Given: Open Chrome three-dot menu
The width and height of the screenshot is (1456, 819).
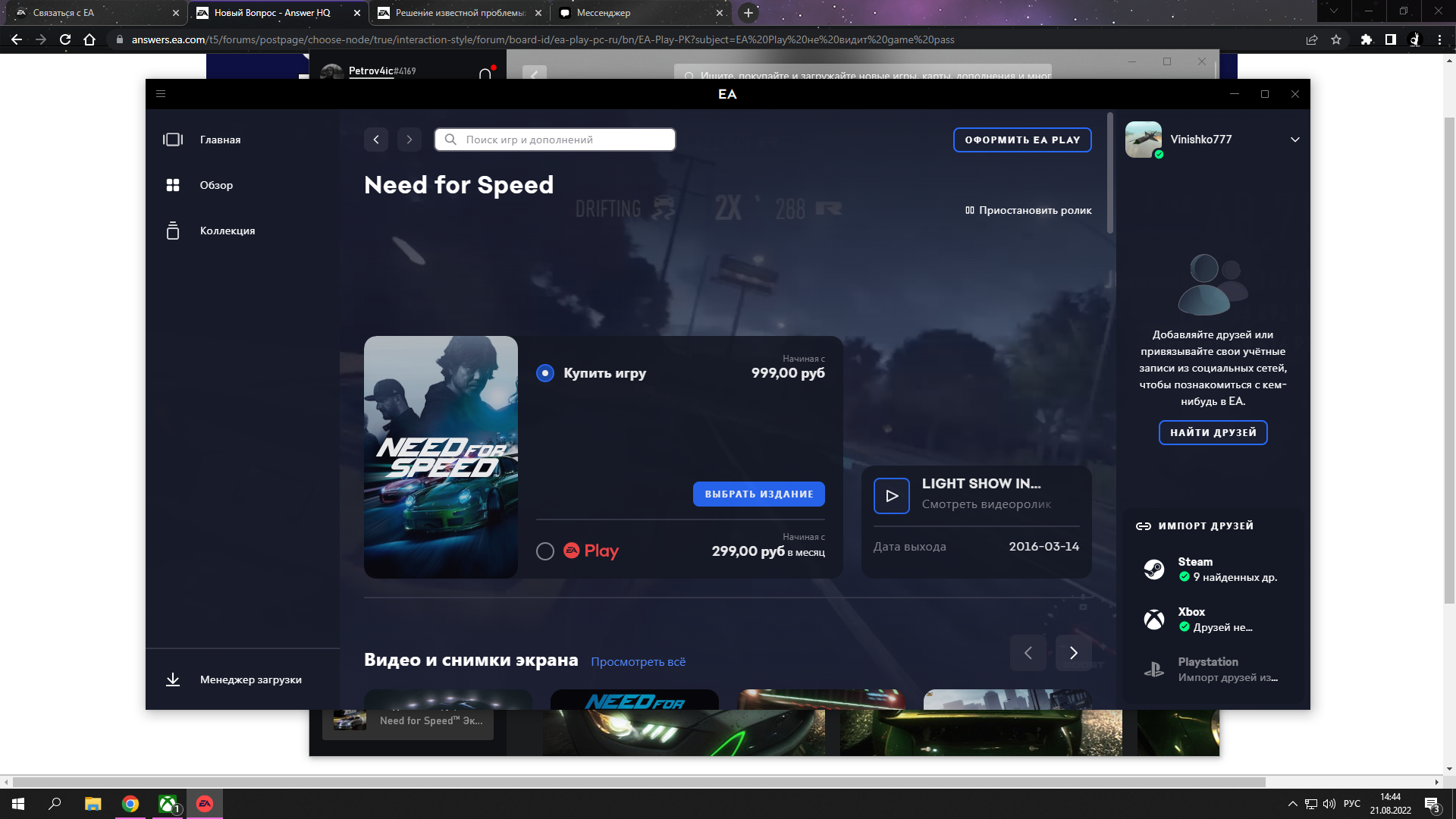Looking at the screenshot, I should (1439, 39).
